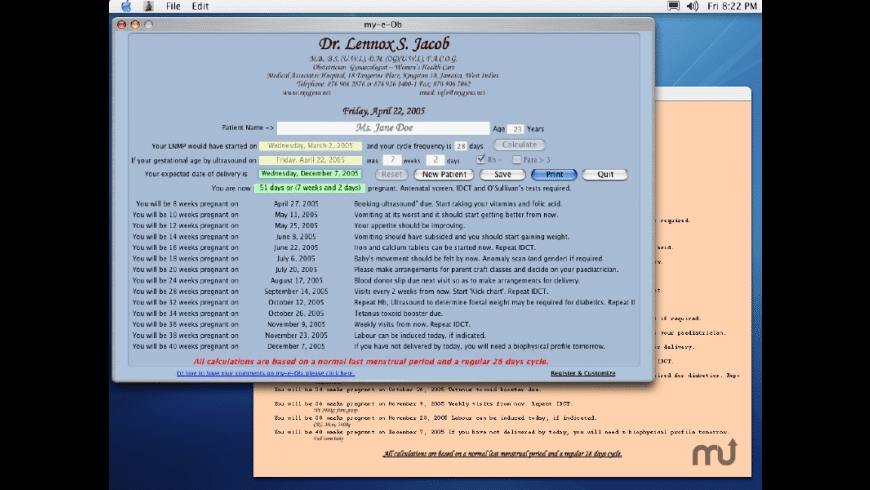This screenshot has width=870, height=490.
Task: Click 'You will be 20 weeks pregnant on'
Action: pyautogui.click(x=185, y=270)
